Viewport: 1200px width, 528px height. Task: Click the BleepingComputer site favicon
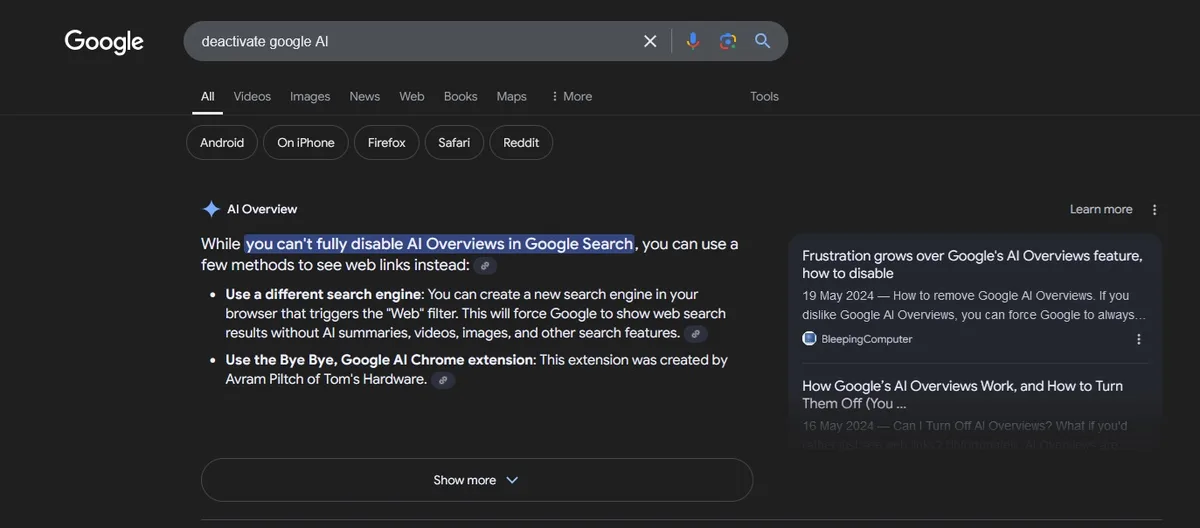tap(809, 339)
